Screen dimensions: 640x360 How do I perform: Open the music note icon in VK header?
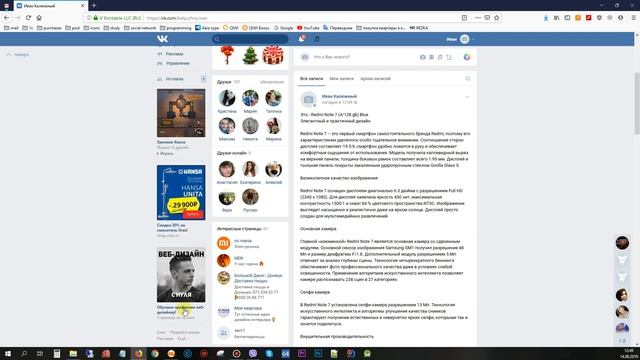tap(317, 39)
